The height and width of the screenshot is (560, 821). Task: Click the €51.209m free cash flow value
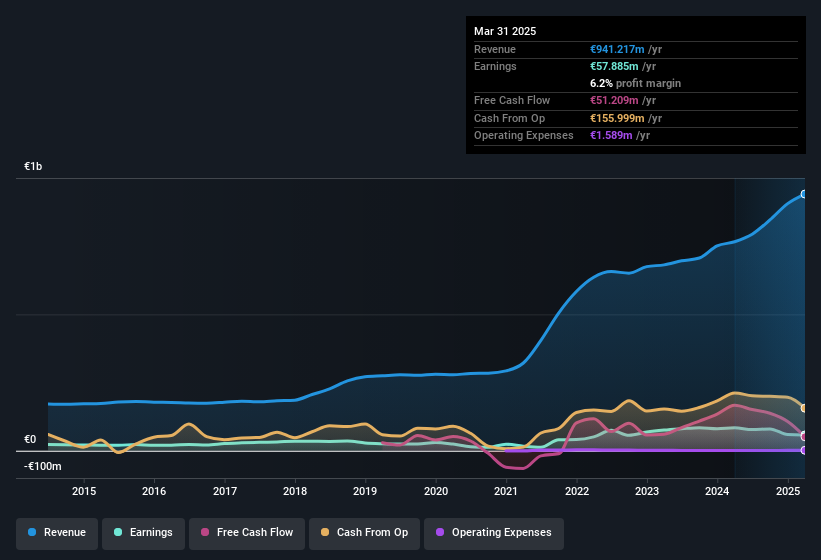pos(614,100)
